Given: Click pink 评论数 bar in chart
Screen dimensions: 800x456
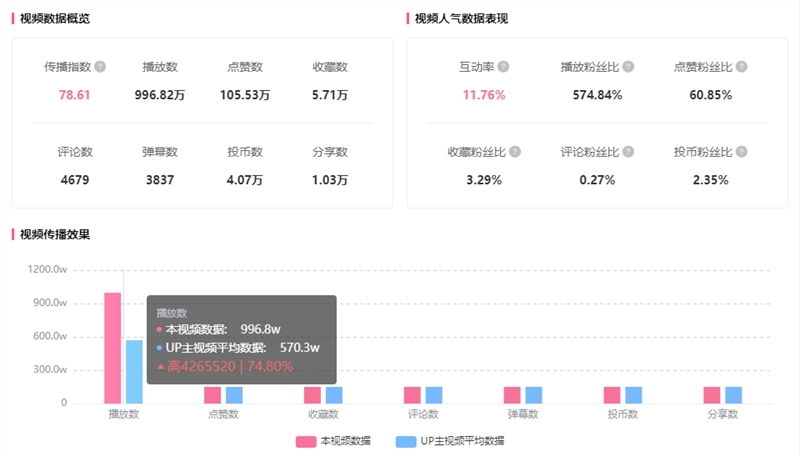Looking at the screenshot, I should point(412,395).
